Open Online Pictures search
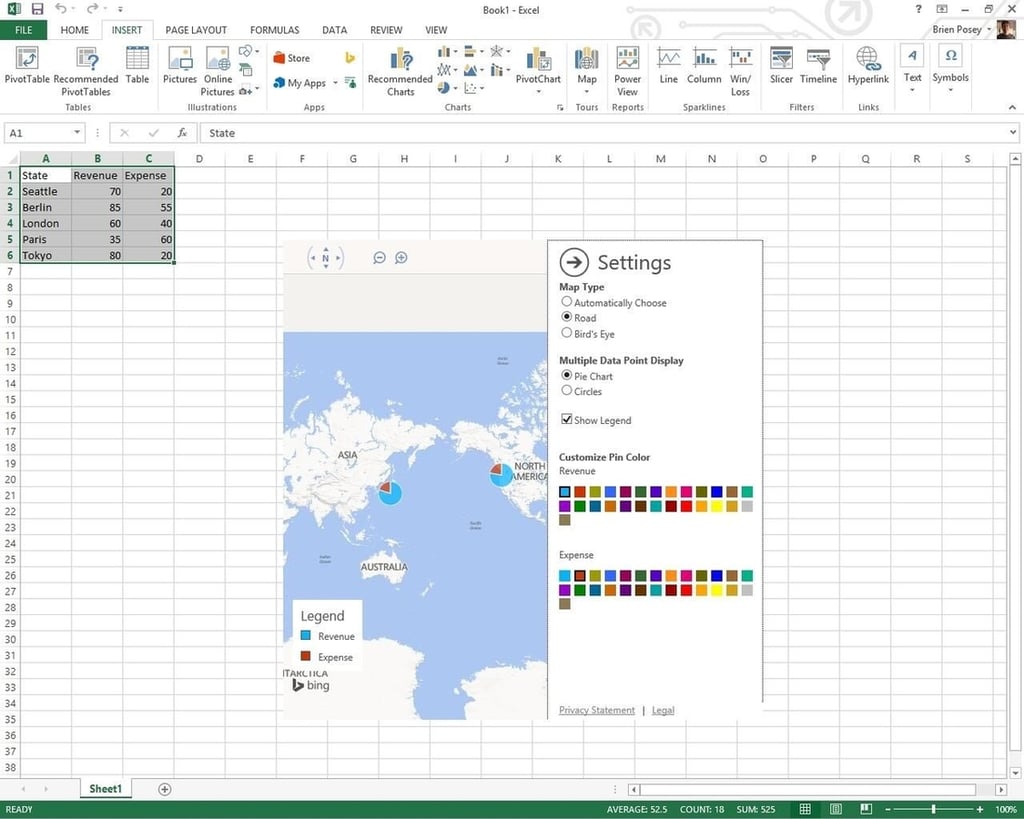The image size is (1024, 819). [x=217, y=71]
